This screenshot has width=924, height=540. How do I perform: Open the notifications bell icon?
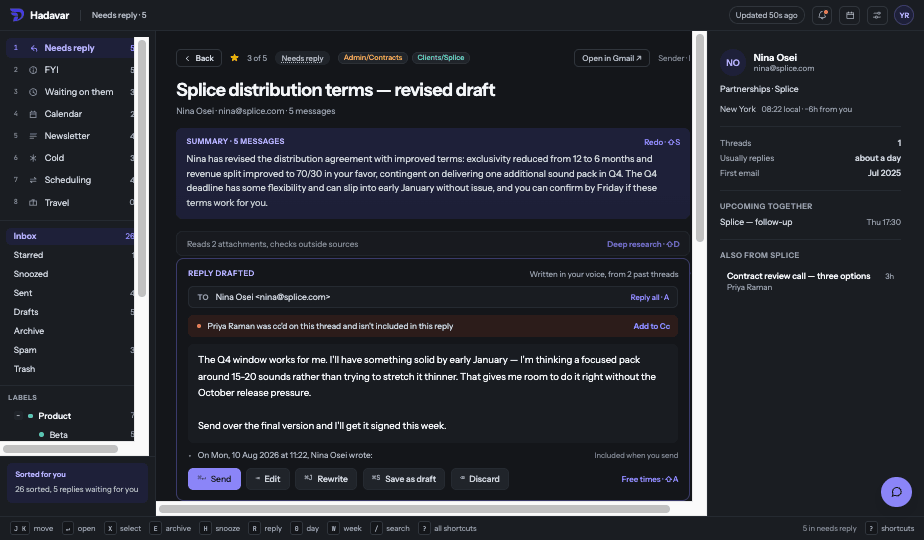point(821,15)
